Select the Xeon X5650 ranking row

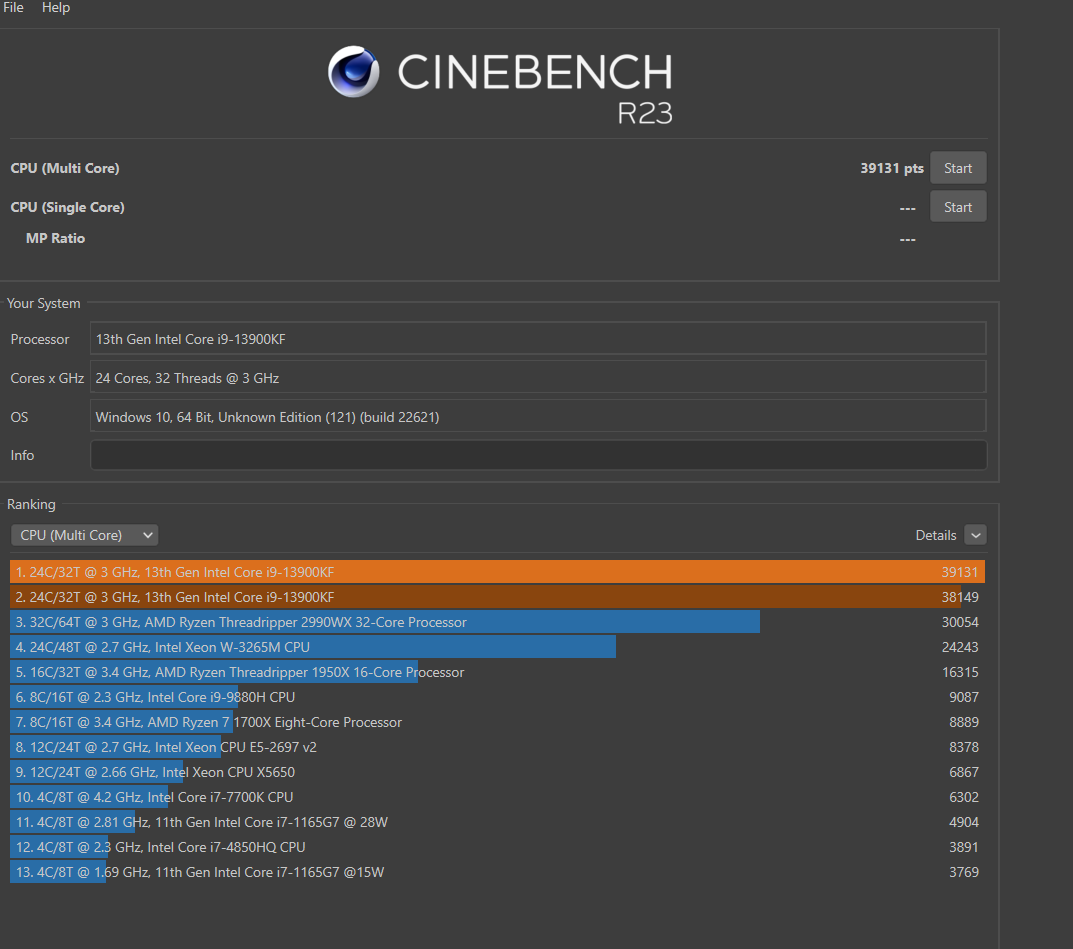[497, 772]
